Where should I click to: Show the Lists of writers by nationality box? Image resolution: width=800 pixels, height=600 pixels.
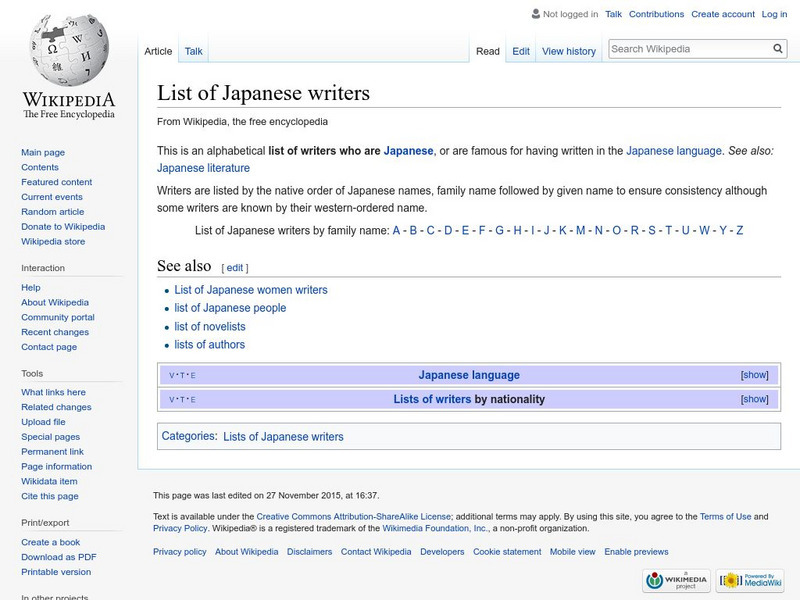point(754,399)
